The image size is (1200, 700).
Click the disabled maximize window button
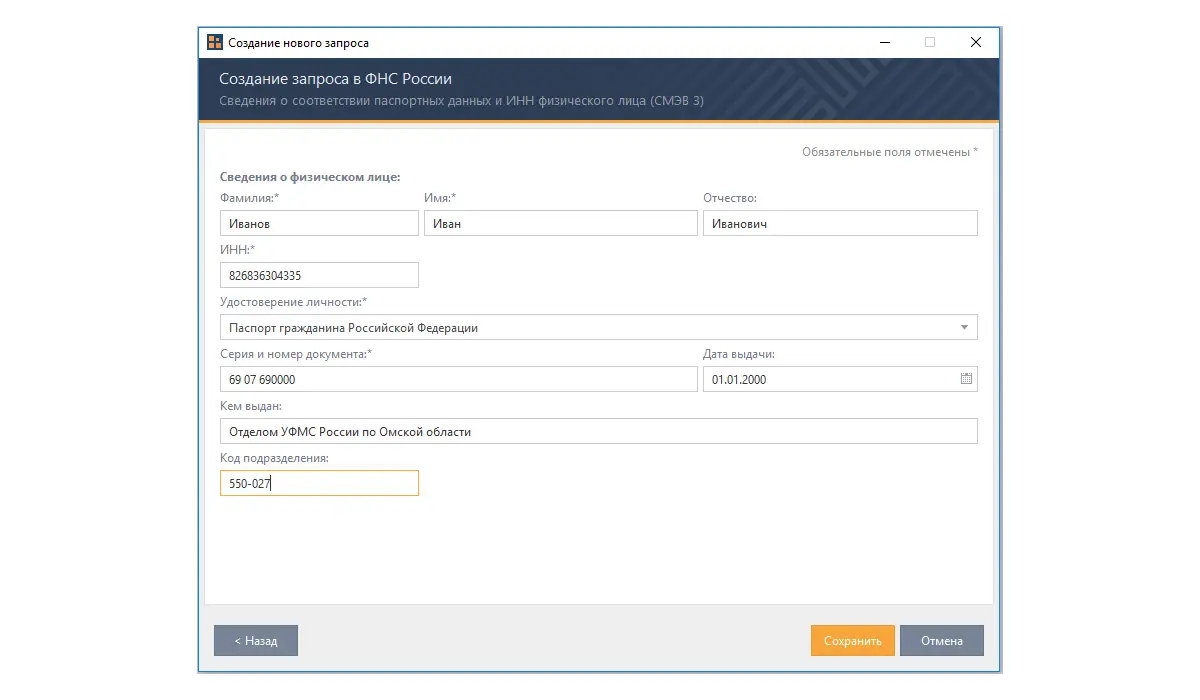tap(930, 43)
